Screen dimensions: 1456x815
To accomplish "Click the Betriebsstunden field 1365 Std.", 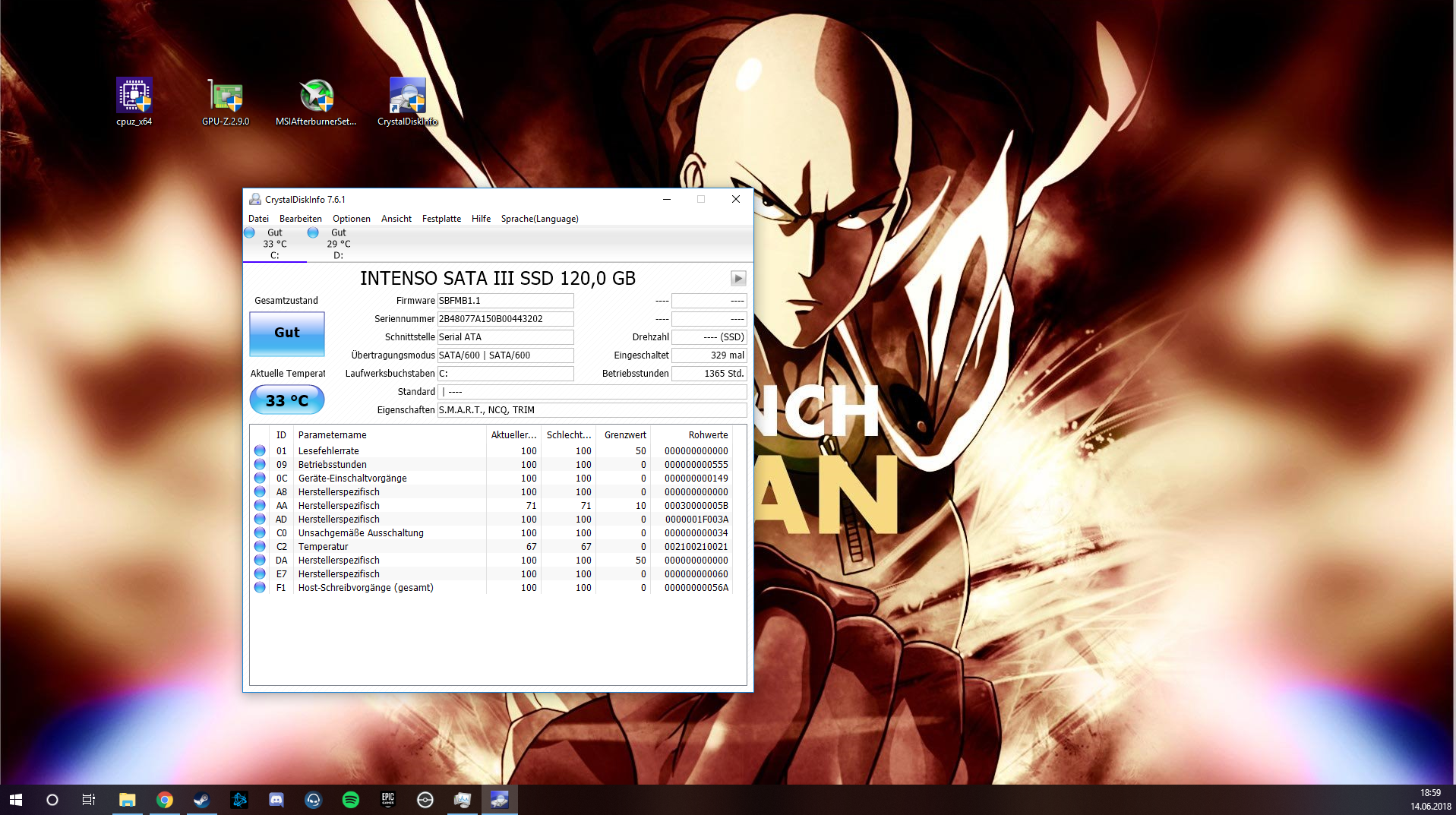I will [x=709, y=374].
